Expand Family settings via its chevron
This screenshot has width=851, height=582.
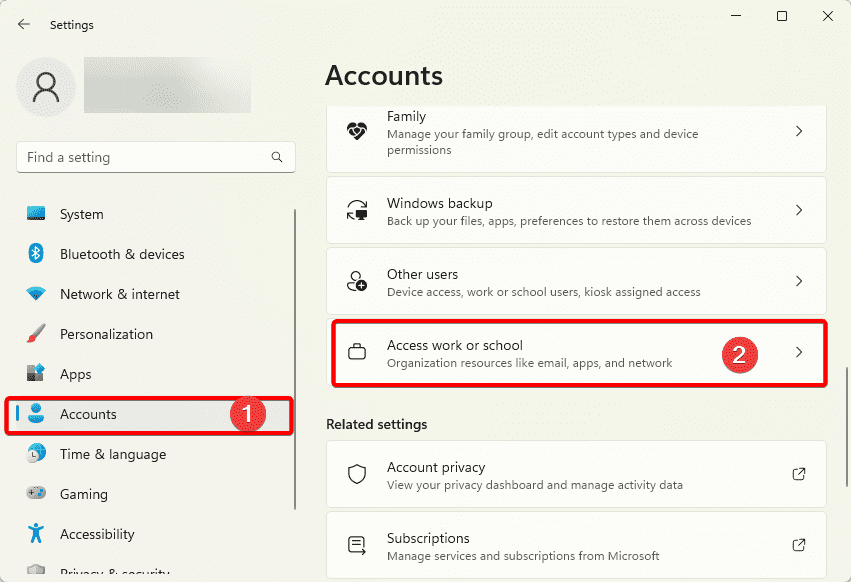coord(799,131)
